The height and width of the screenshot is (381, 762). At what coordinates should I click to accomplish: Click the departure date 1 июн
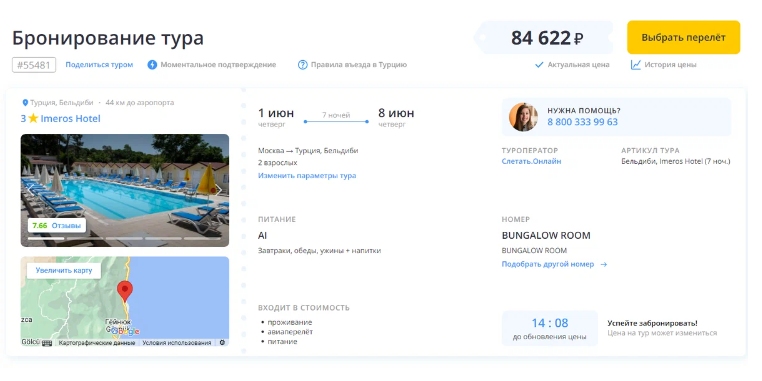coord(276,113)
